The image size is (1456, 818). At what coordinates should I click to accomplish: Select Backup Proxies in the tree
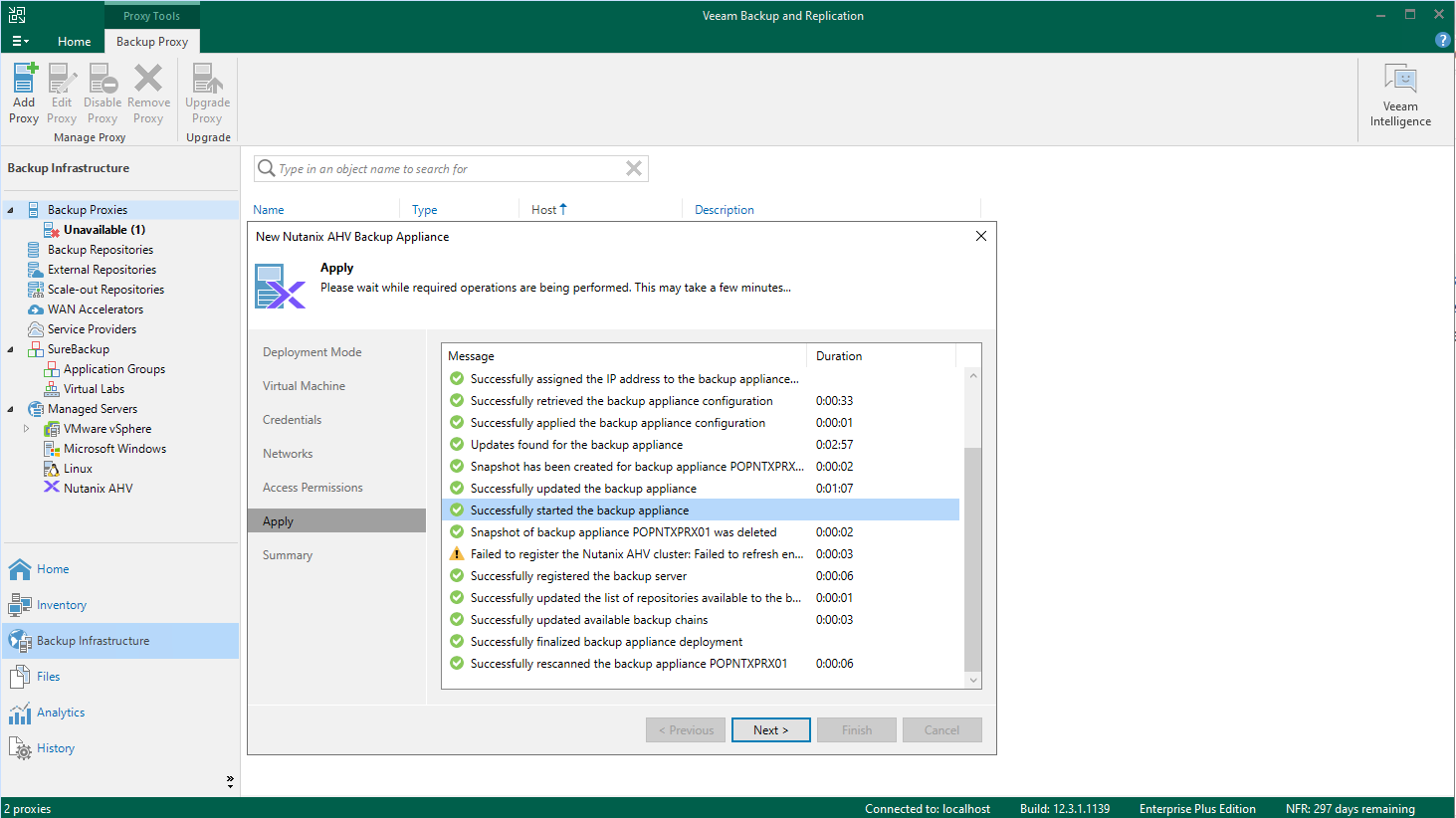click(x=88, y=210)
